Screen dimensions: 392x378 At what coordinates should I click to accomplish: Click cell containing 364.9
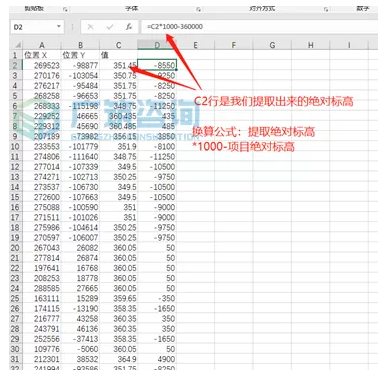119,359
